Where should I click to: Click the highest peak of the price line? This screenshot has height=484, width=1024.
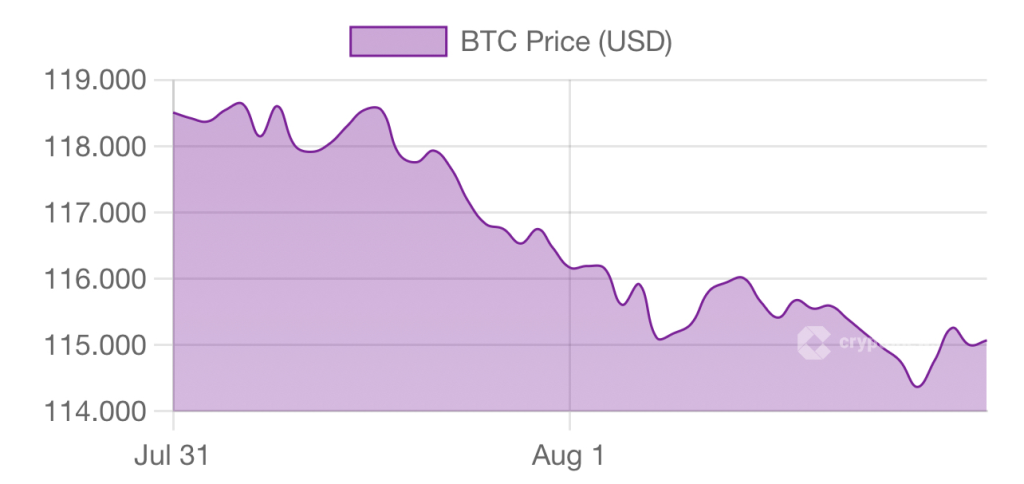[x=240, y=102]
